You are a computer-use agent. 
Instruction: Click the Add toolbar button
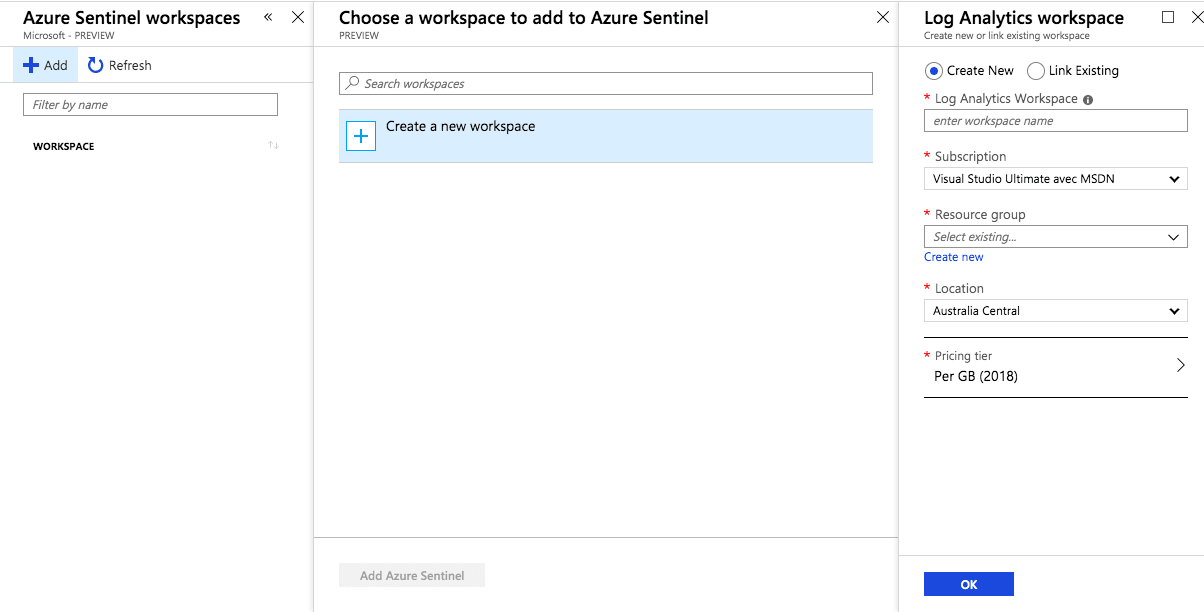pyautogui.click(x=46, y=65)
